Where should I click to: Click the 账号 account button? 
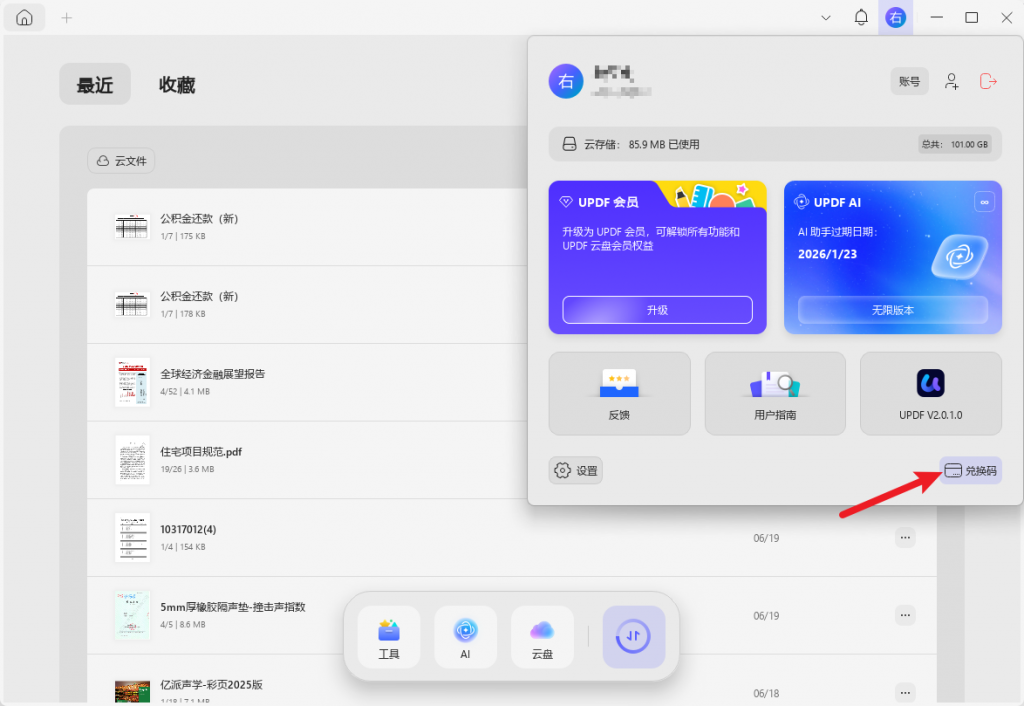click(909, 82)
